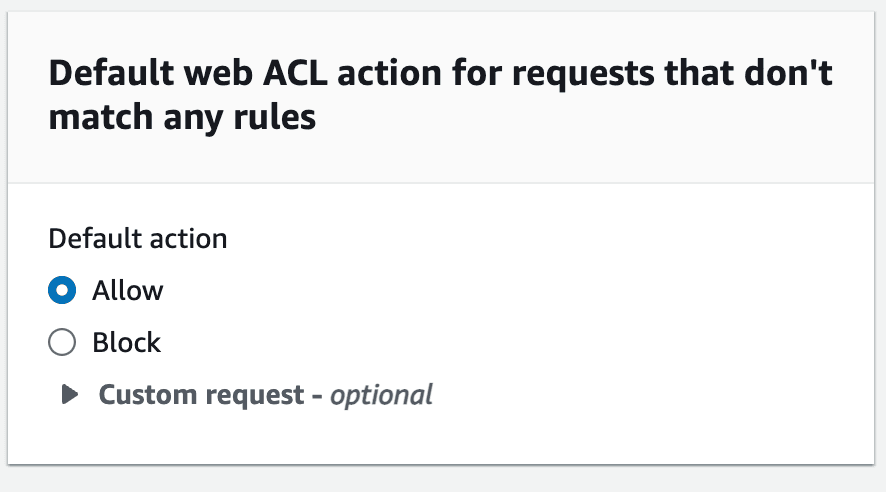Click the 'match any rules' heading line
The width and height of the screenshot is (886, 492).
click(x=182, y=118)
